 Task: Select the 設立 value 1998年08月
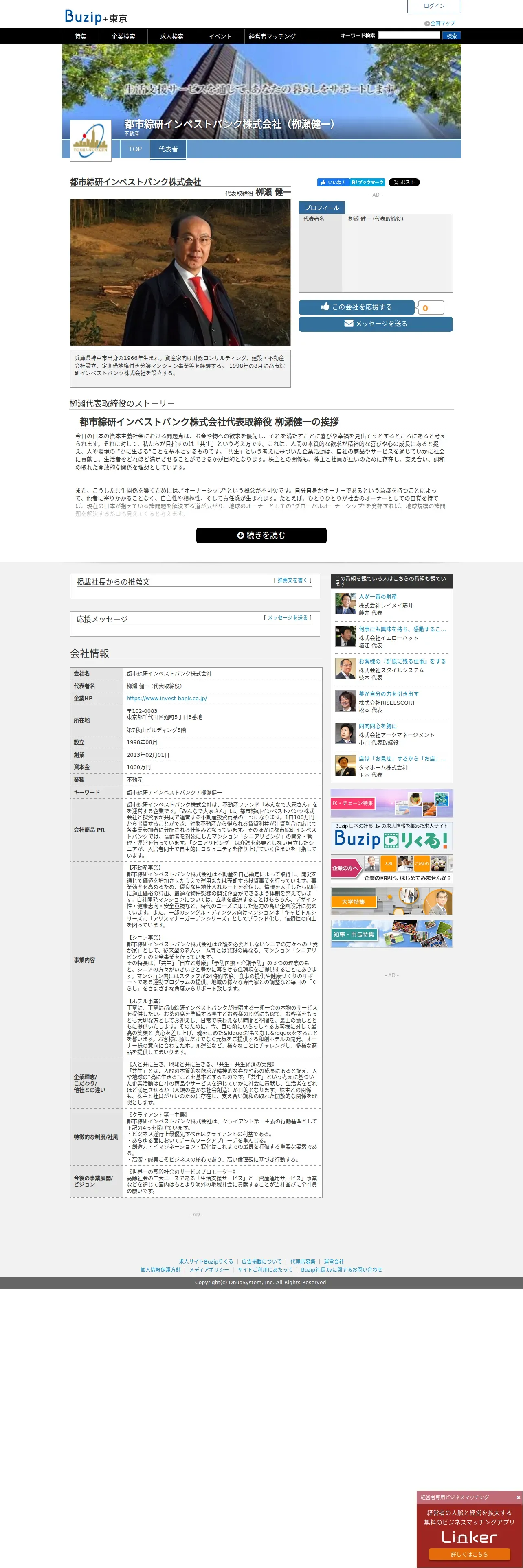click(x=142, y=742)
